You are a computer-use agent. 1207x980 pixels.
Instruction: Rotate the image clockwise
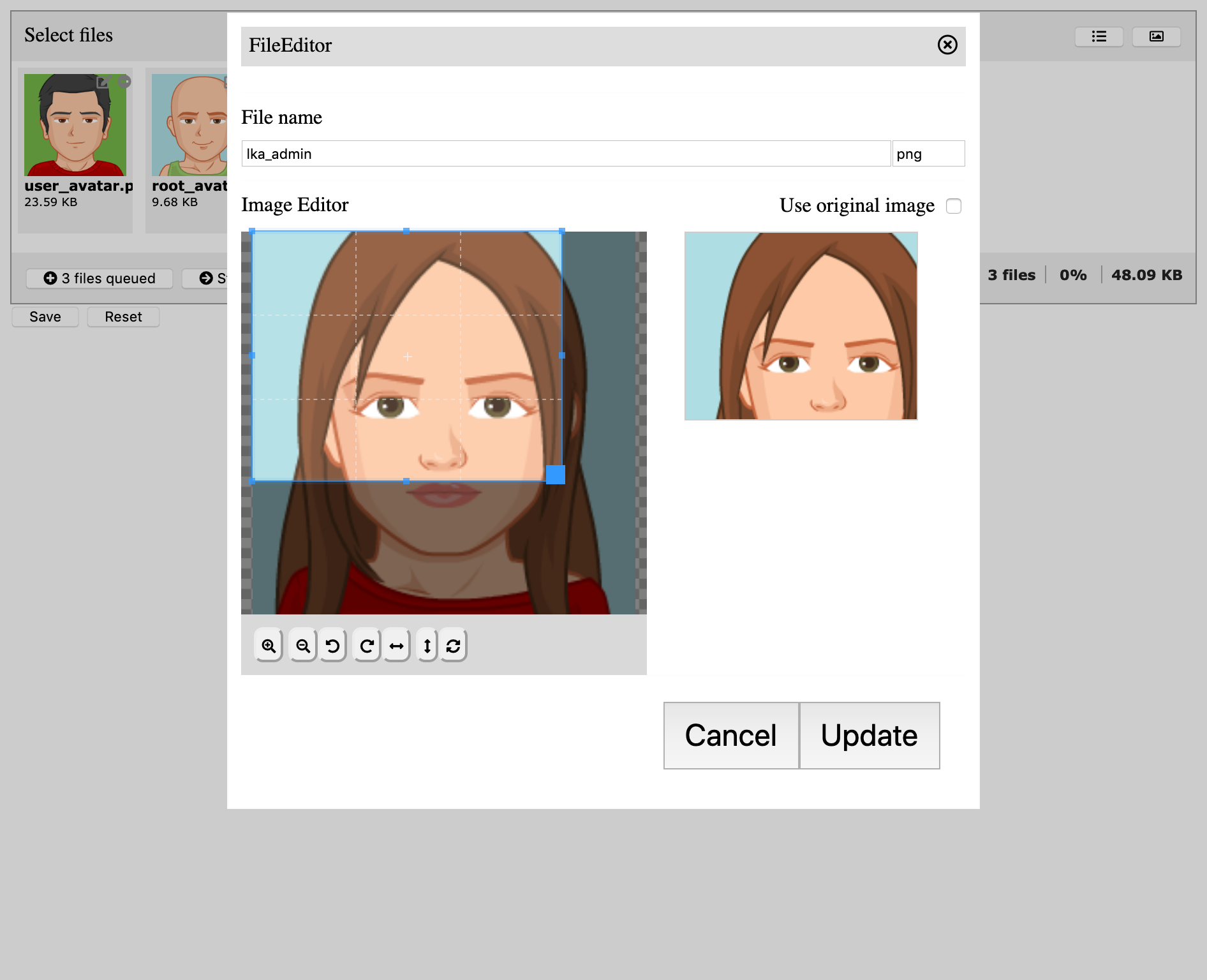[367, 646]
